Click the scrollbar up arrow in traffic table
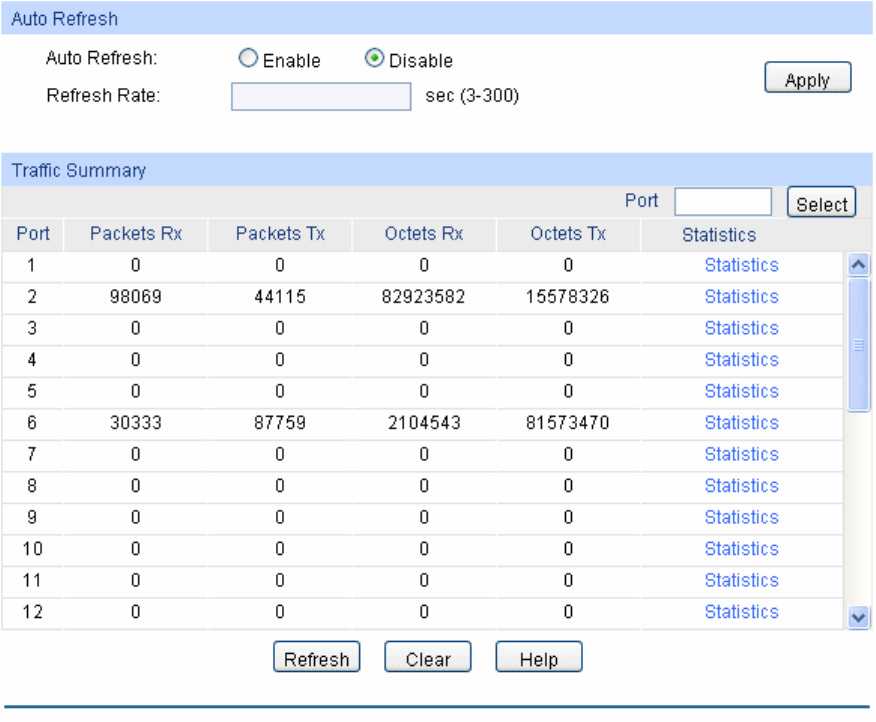This screenshot has height=722, width=876. point(857,265)
